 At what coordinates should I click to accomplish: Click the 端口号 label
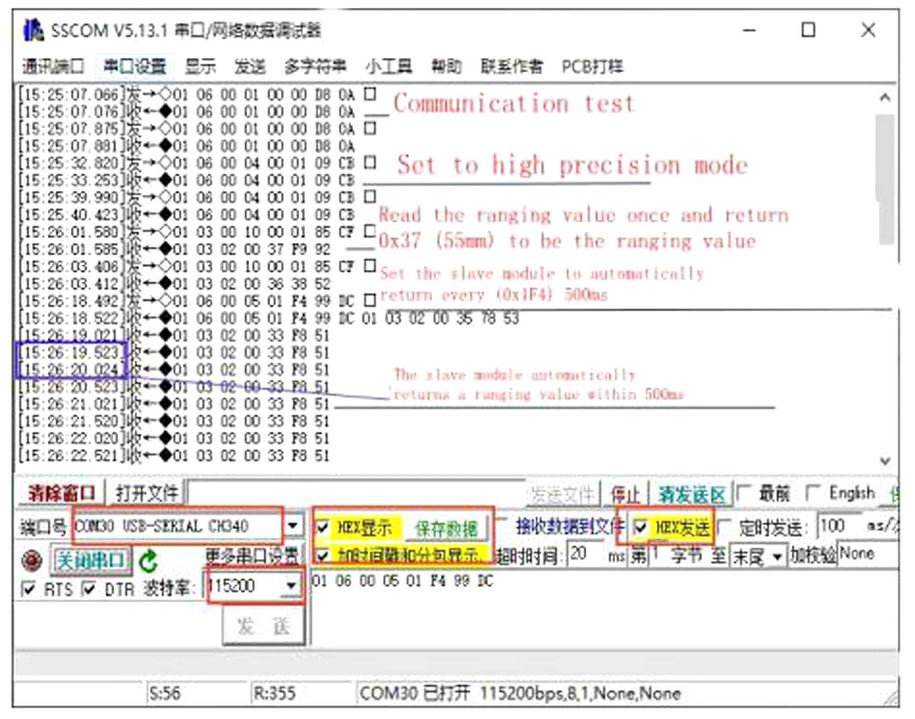(43, 528)
